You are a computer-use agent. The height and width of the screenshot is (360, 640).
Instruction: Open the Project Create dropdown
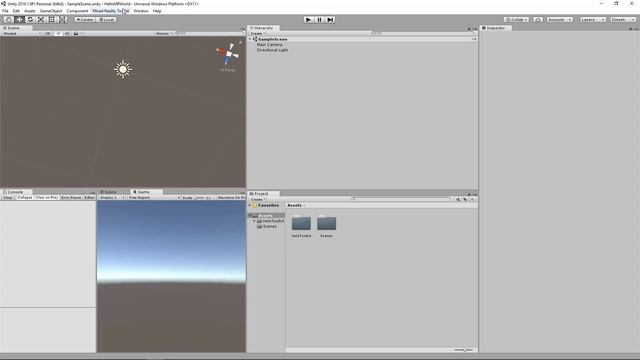[x=258, y=200]
